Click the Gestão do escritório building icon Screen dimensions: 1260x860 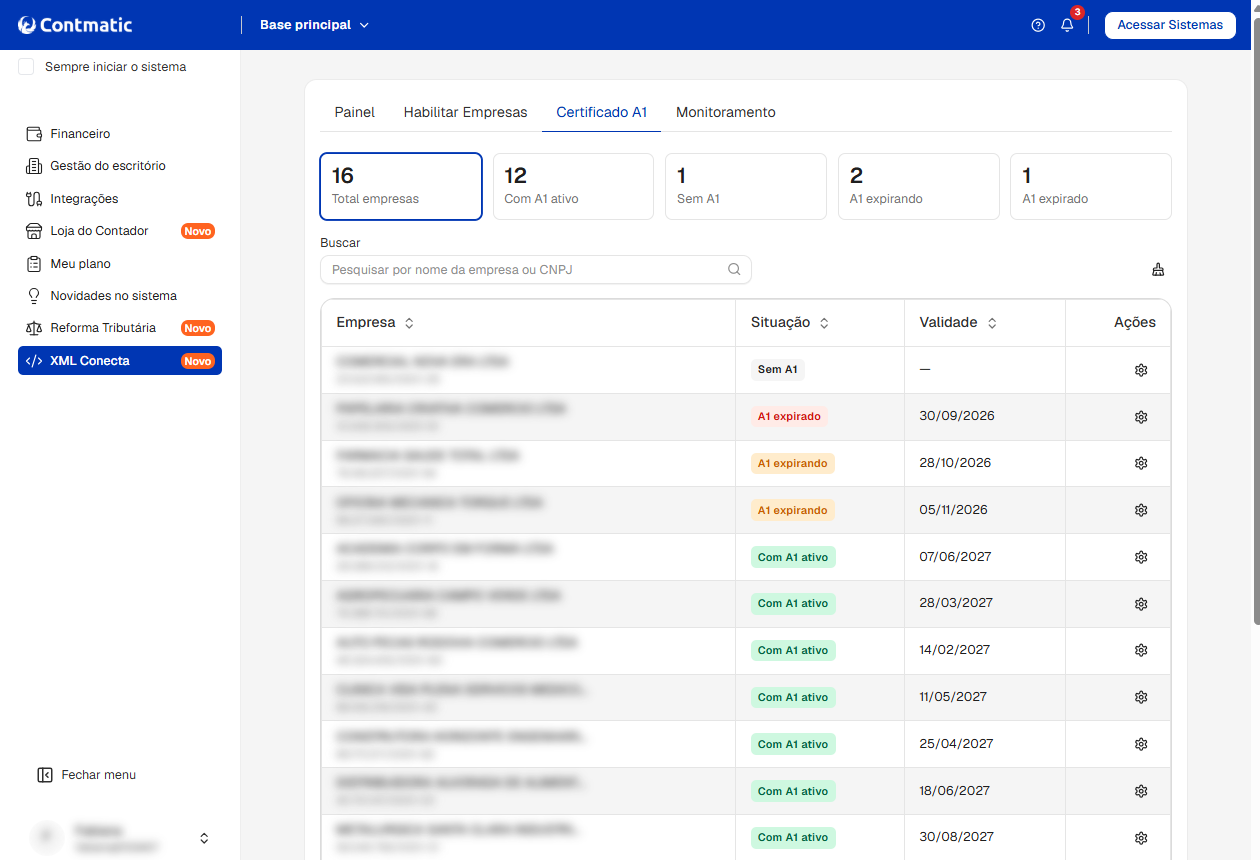point(33,166)
